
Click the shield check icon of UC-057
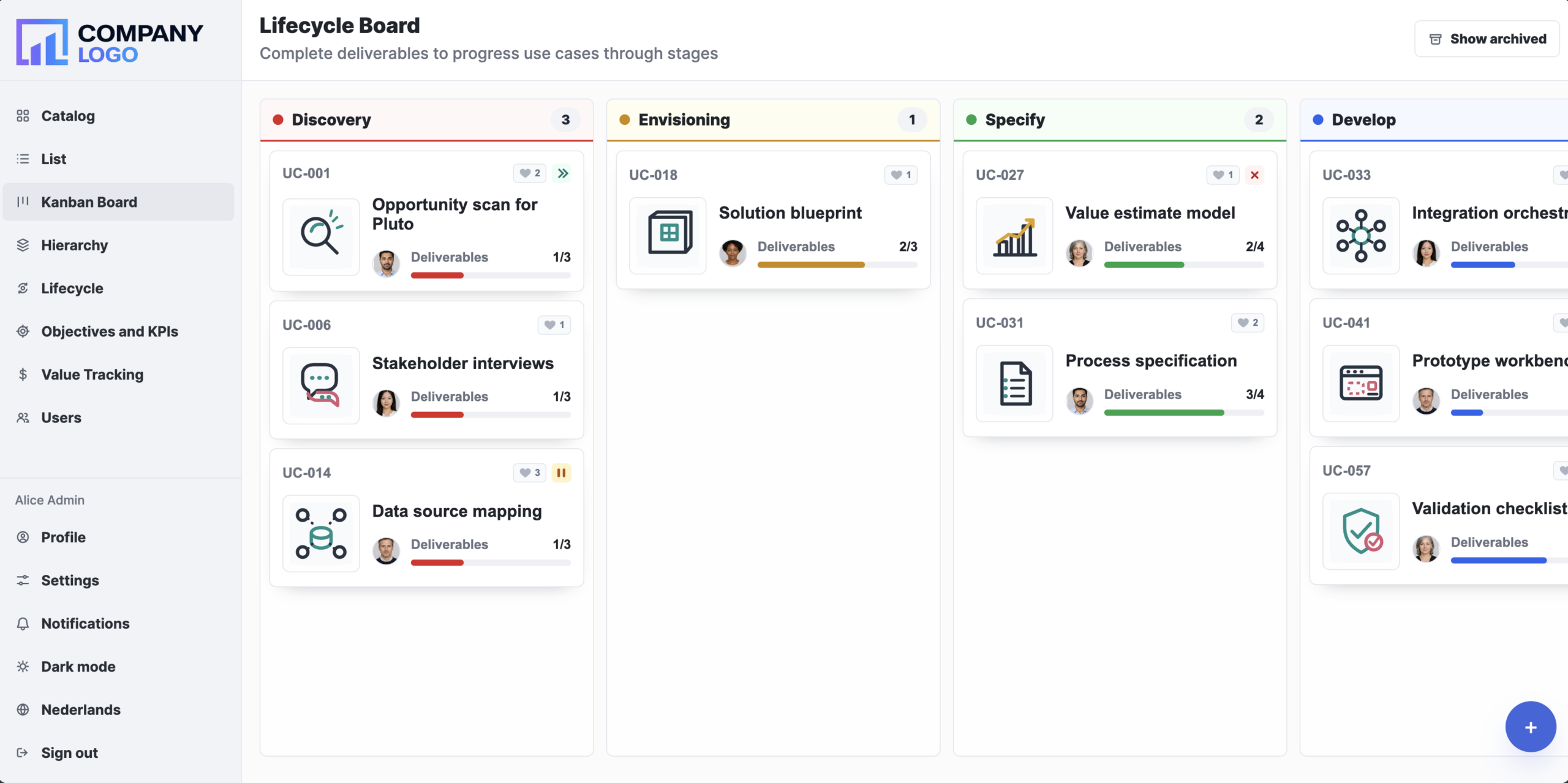[x=1361, y=531]
